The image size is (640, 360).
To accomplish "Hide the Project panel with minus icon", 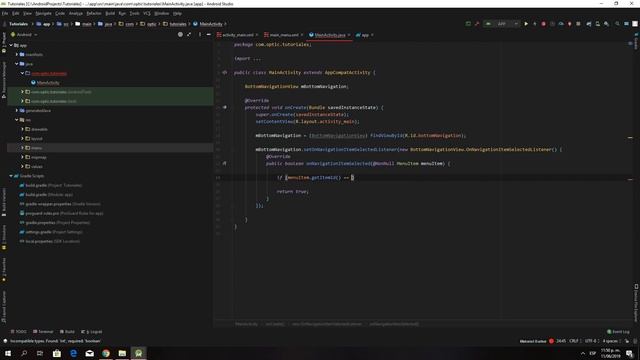I will 209,35.
